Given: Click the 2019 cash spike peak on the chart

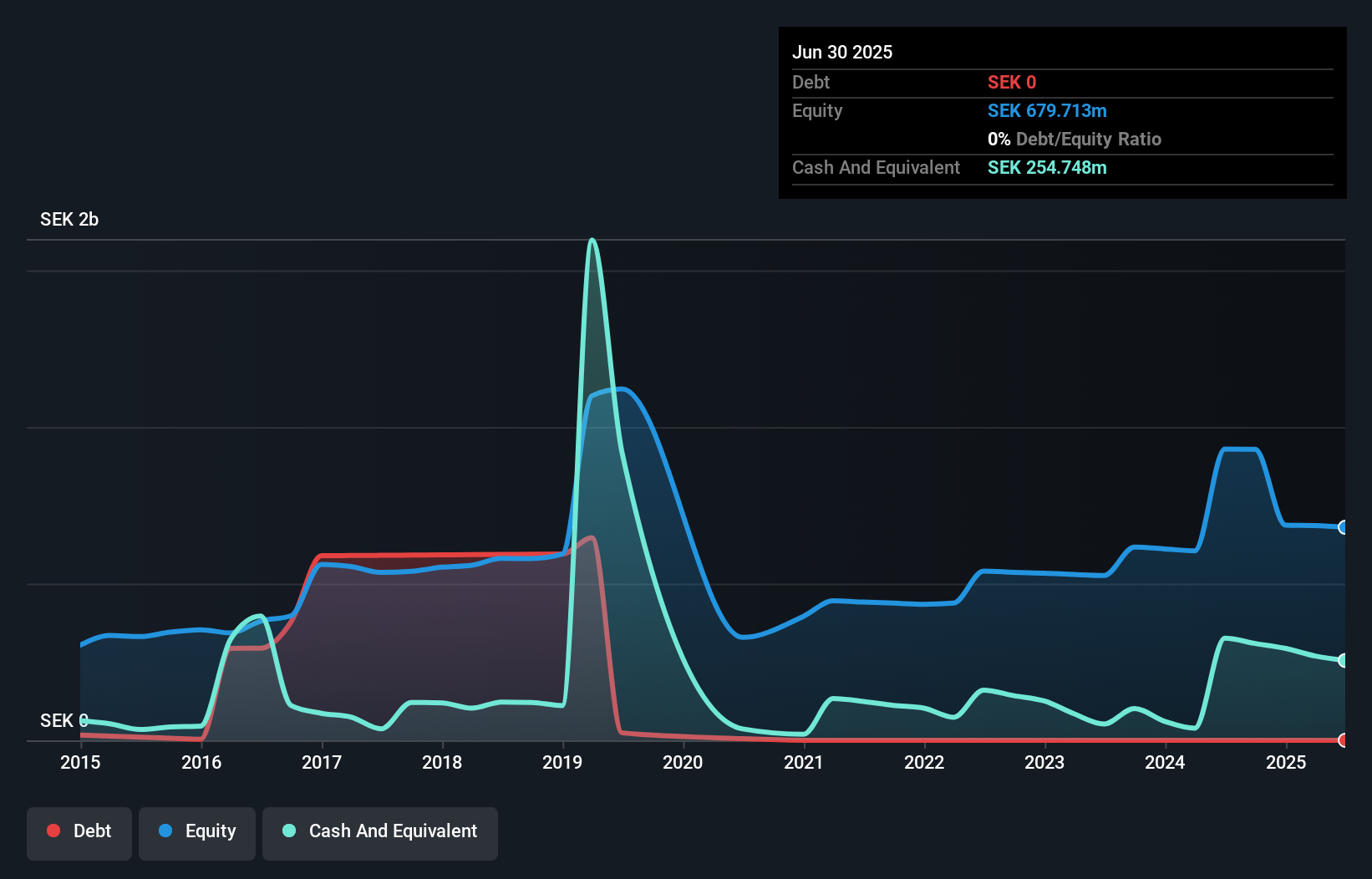Looking at the screenshot, I should [592, 241].
